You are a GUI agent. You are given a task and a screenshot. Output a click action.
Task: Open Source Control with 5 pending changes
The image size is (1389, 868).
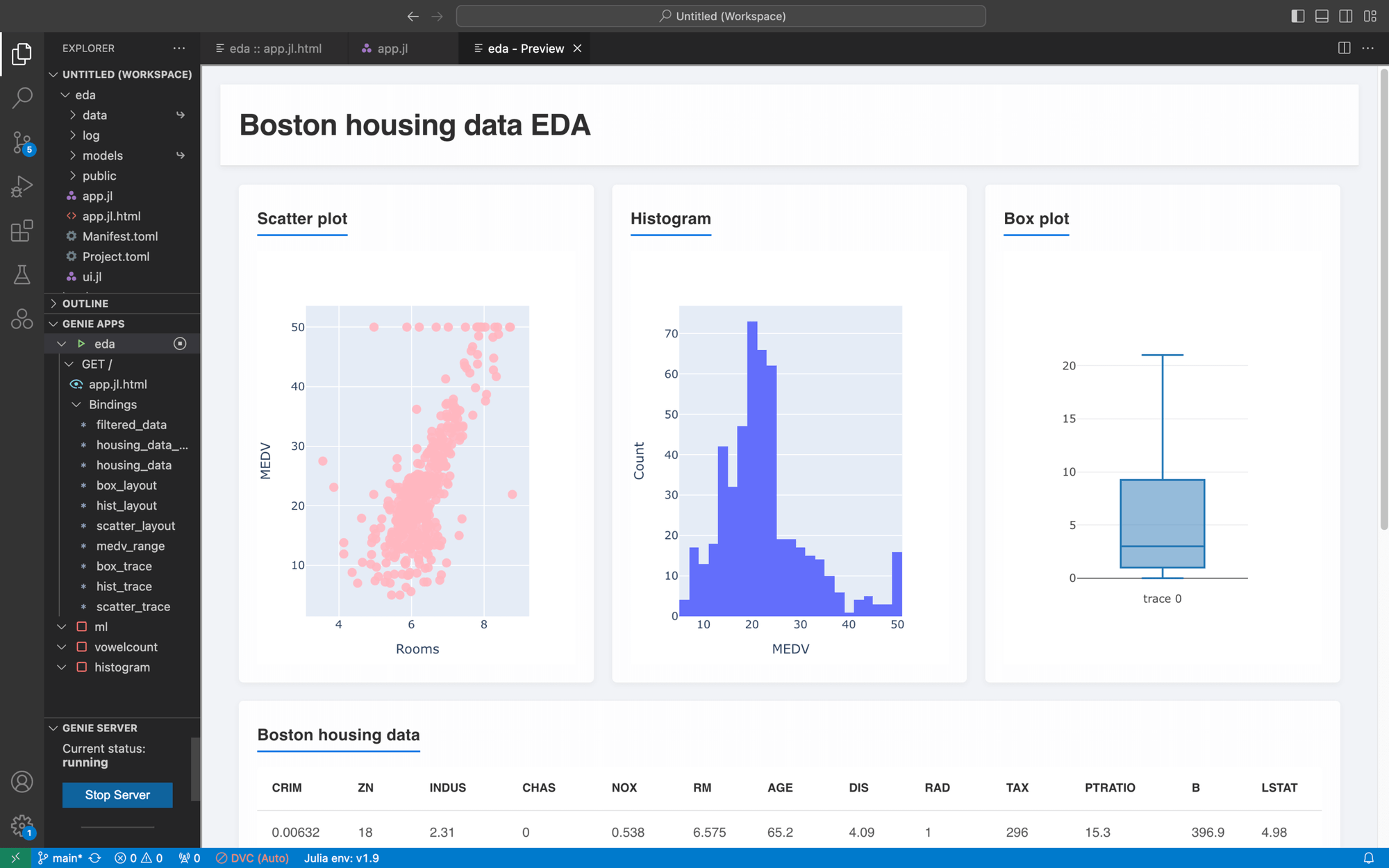pos(22,142)
